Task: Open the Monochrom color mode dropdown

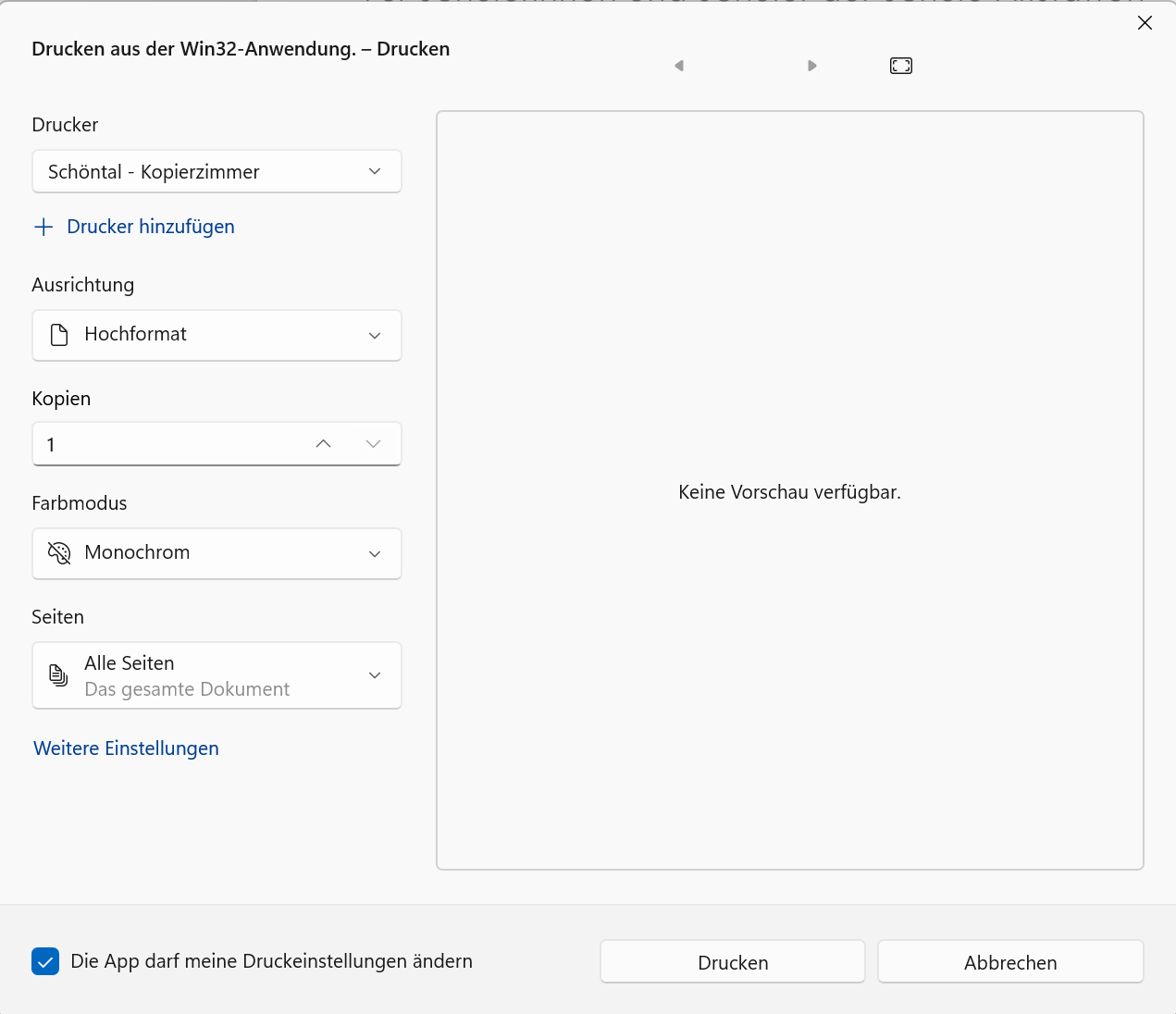Action: pos(374,553)
